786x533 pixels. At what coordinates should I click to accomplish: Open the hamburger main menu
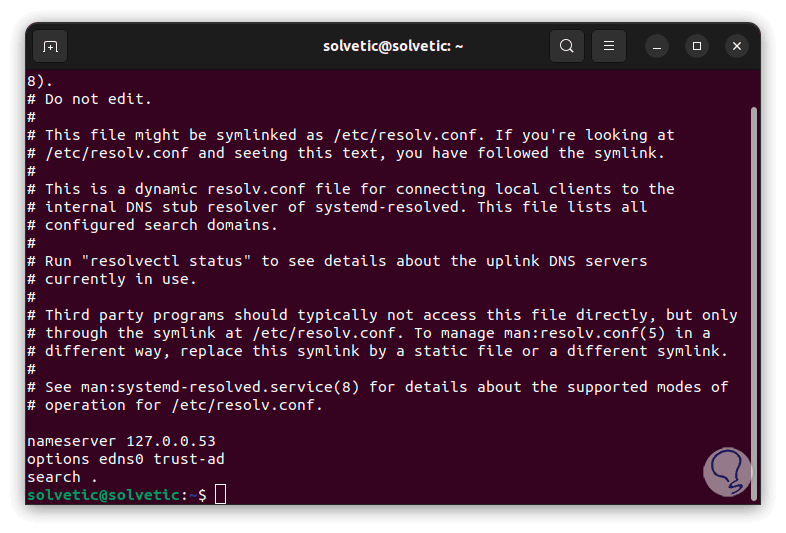(609, 46)
